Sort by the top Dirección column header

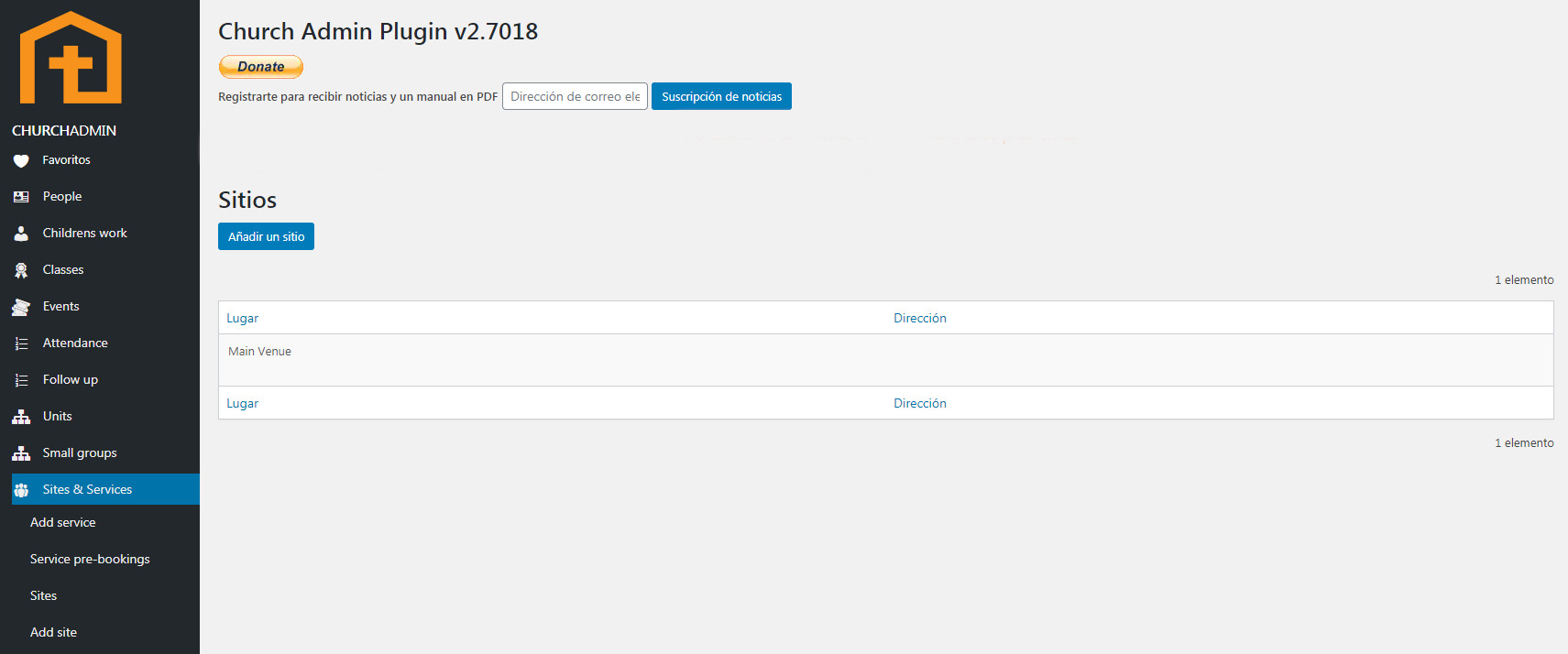point(920,318)
